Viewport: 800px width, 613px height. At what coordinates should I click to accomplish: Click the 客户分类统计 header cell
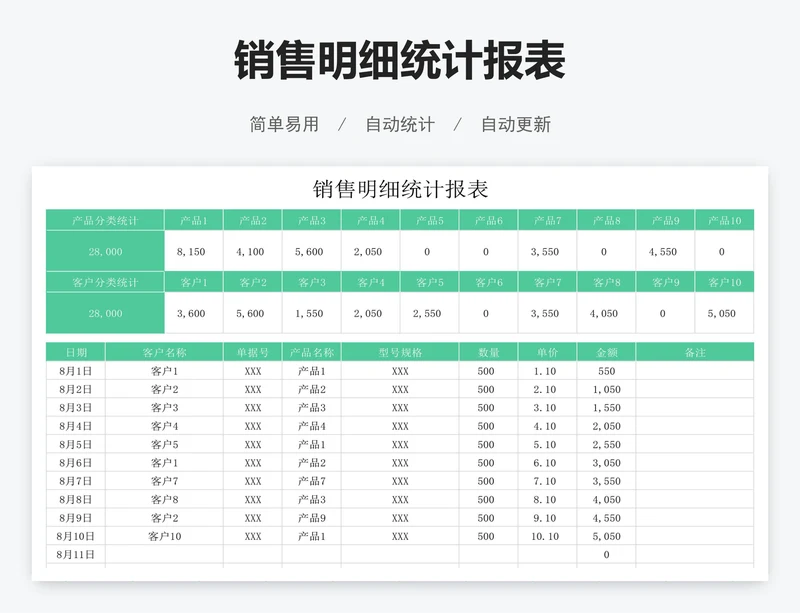tap(105, 282)
